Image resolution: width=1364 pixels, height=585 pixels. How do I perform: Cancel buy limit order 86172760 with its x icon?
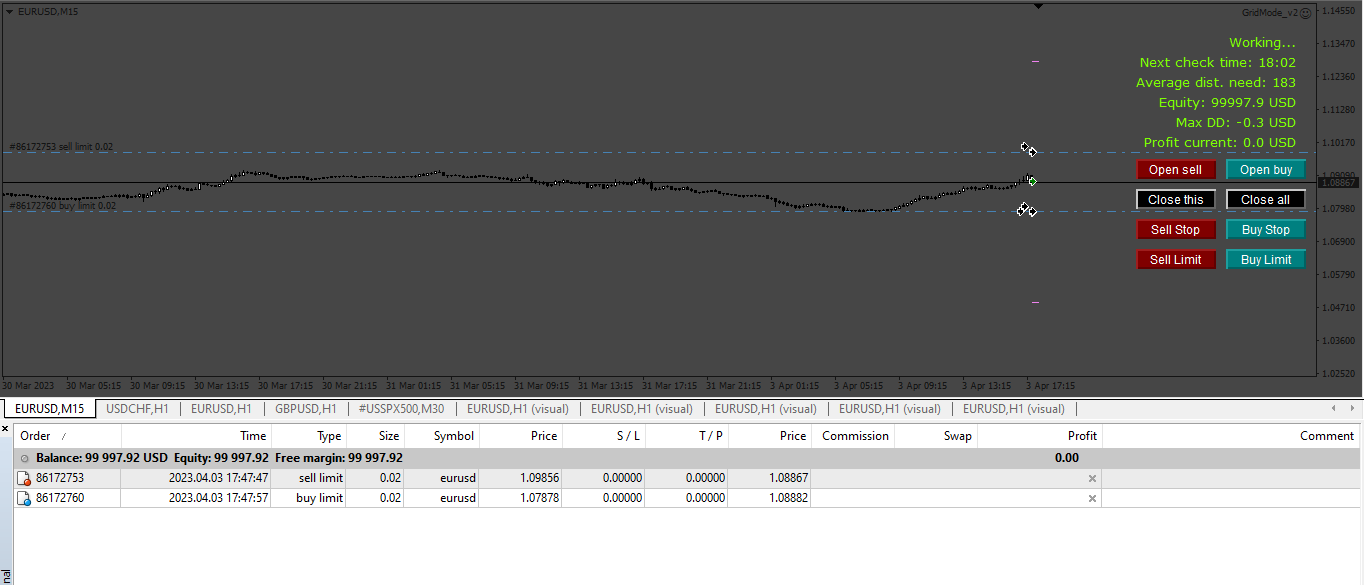click(1092, 498)
